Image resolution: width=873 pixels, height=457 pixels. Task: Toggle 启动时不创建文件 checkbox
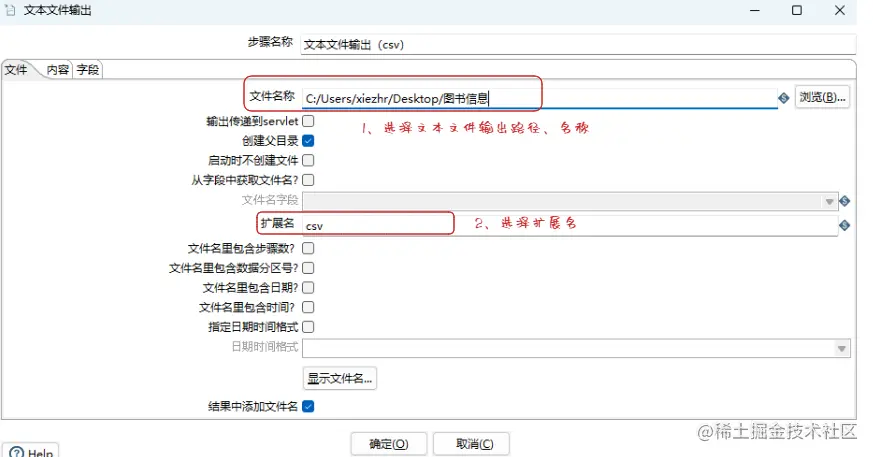[x=308, y=160]
